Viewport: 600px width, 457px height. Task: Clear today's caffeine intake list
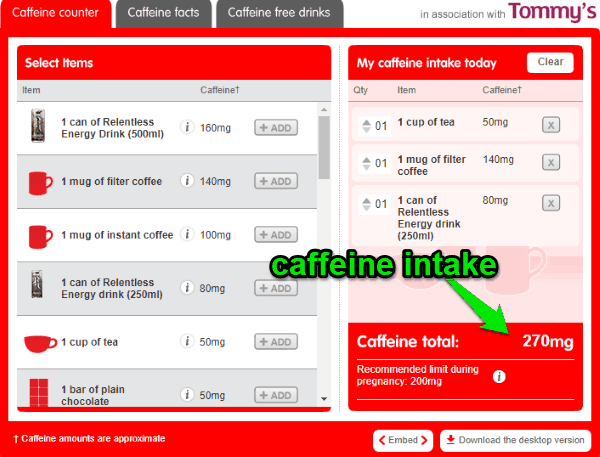[550, 62]
